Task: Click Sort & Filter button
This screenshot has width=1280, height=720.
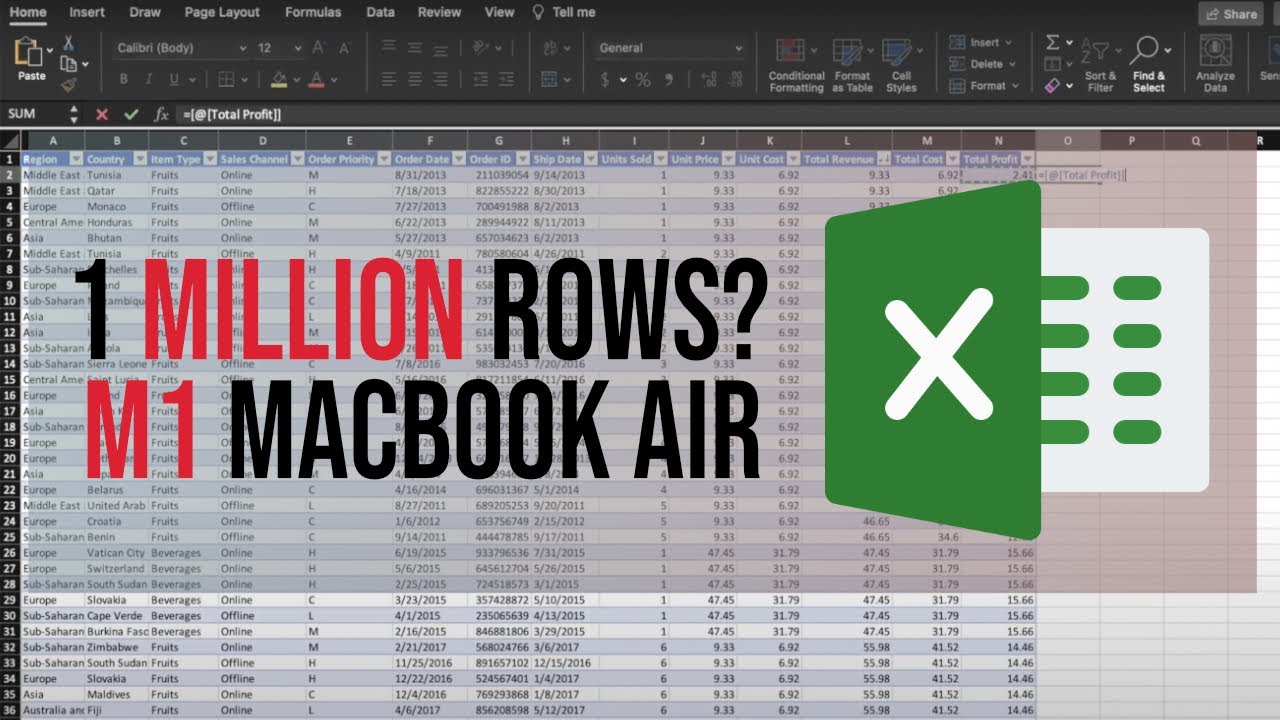Action: point(1100,66)
